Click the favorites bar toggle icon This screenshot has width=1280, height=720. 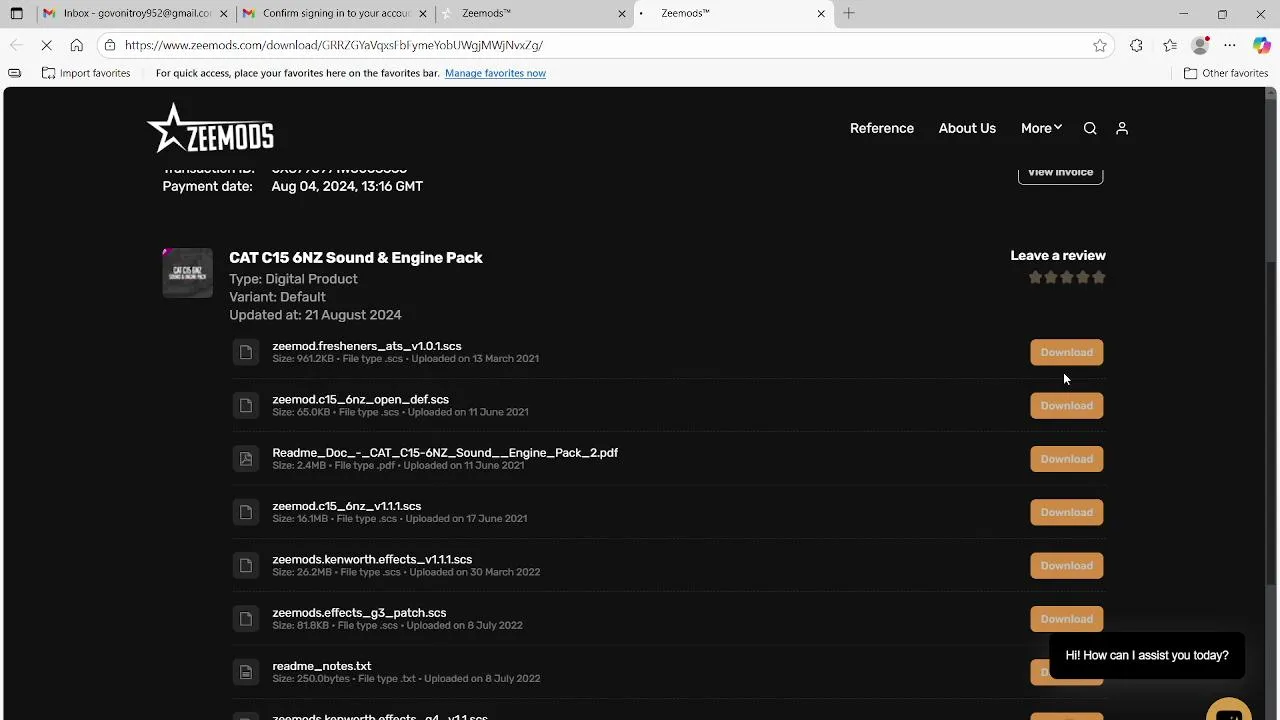coord(14,73)
